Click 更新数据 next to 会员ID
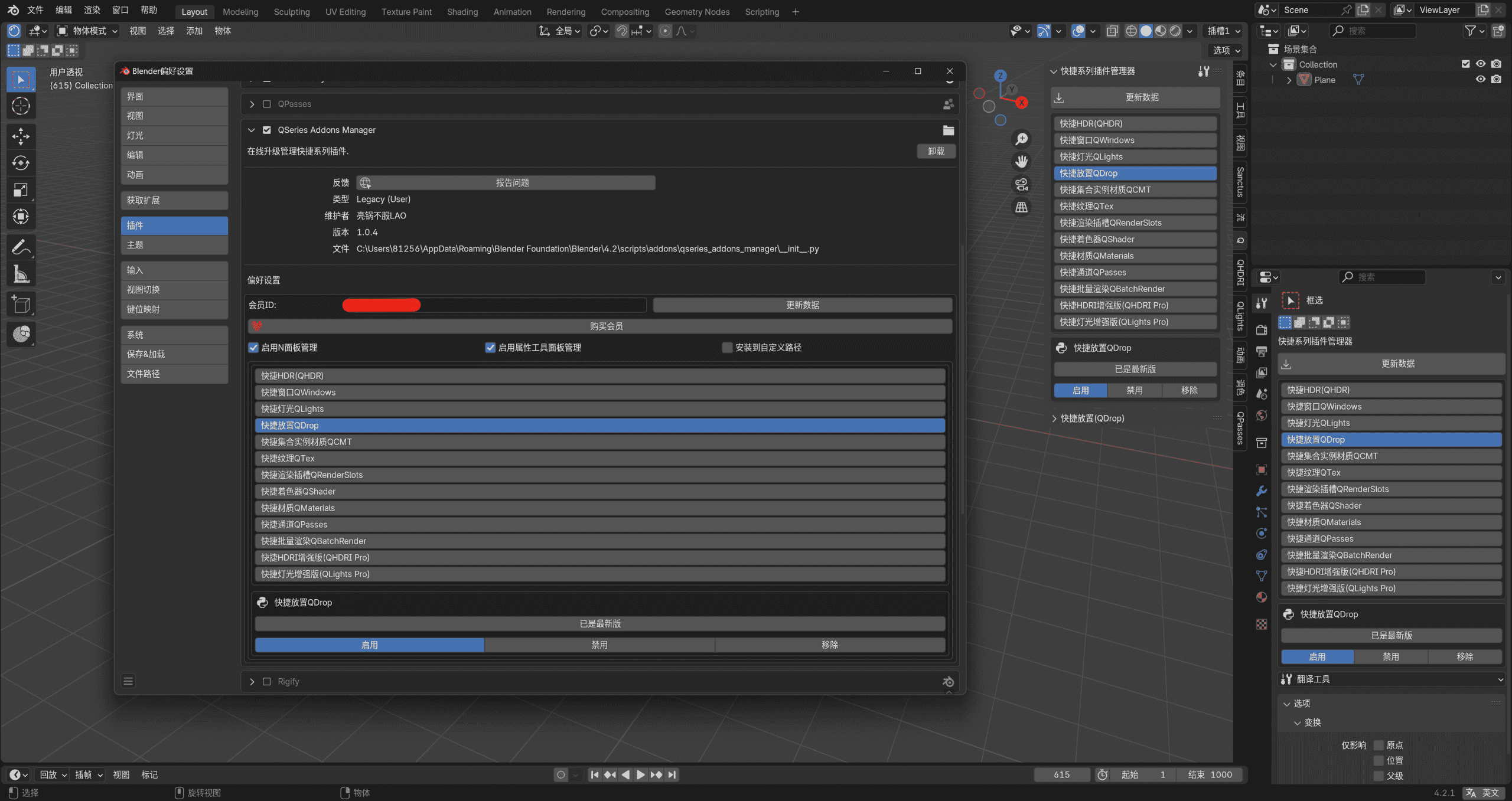 pos(803,305)
